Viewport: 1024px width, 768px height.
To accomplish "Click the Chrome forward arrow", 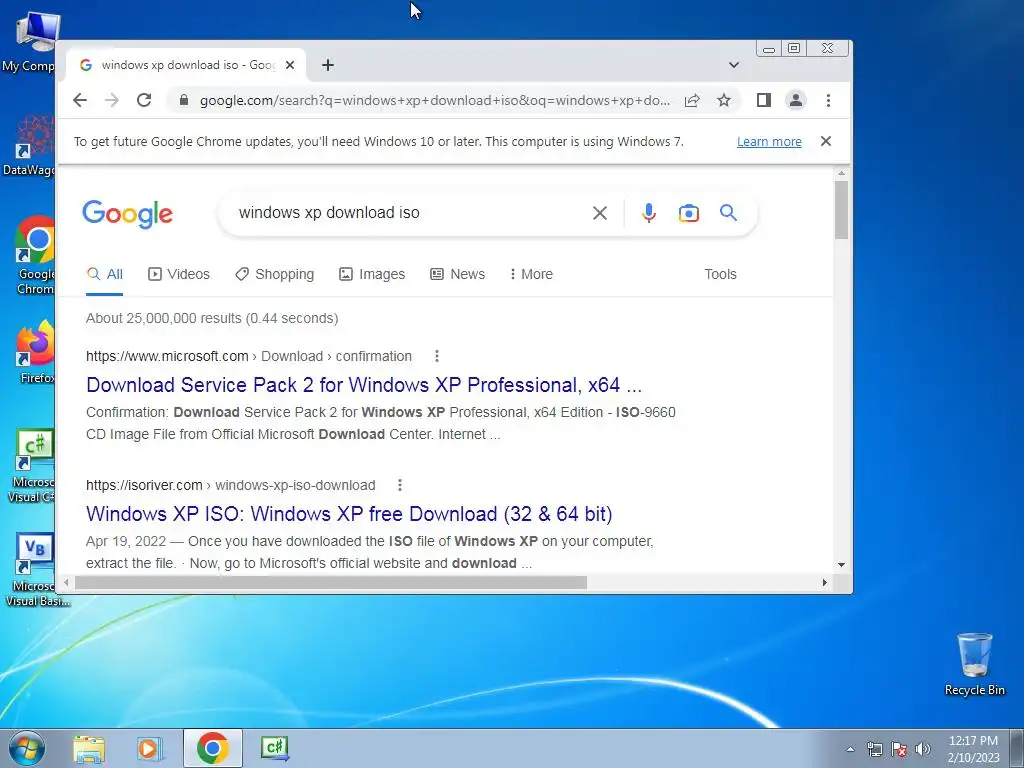I will (x=112, y=100).
